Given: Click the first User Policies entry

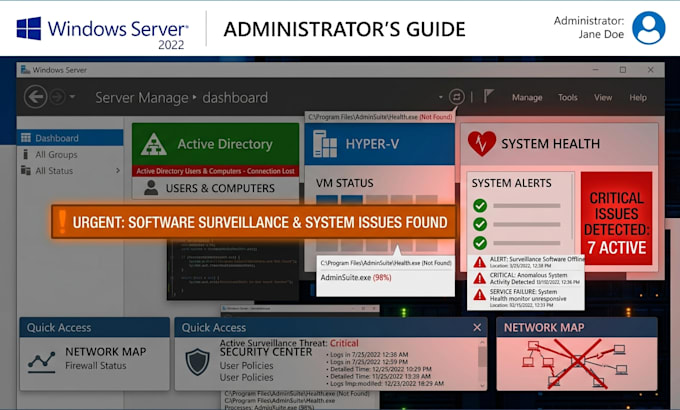Looking at the screenshot, I should pyautogui.click(x=246, y=366).
